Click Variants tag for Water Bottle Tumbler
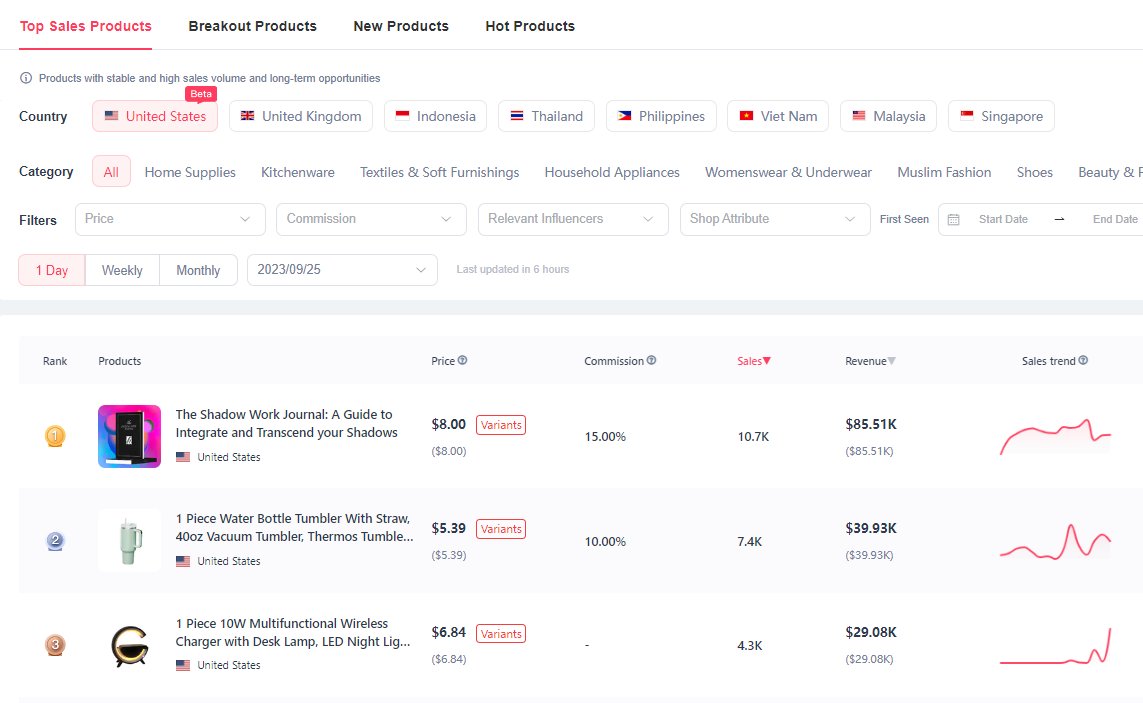Viewport: 1143px width, 703px height. click(501, 529)
